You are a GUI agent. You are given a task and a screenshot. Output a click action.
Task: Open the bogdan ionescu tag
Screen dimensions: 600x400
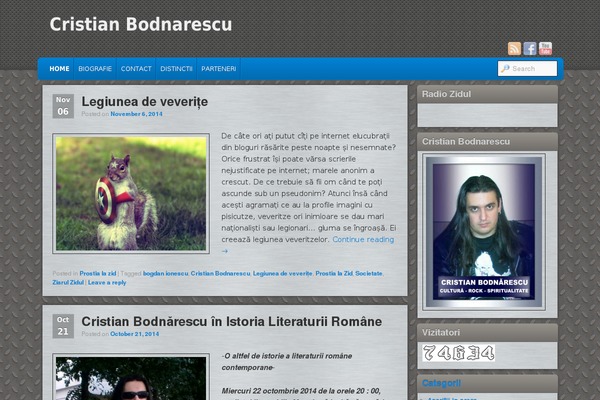click(x=165, y=273)
